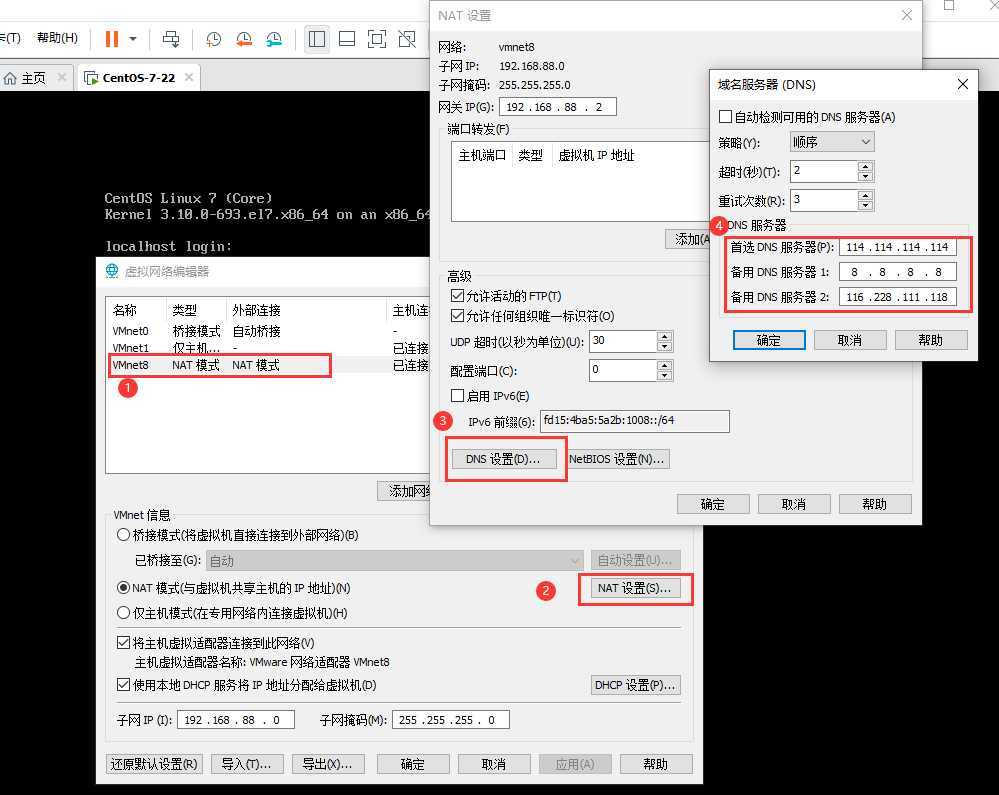
Task: Click the 子网掩码(M) field
Action: (x=450, y=720)
